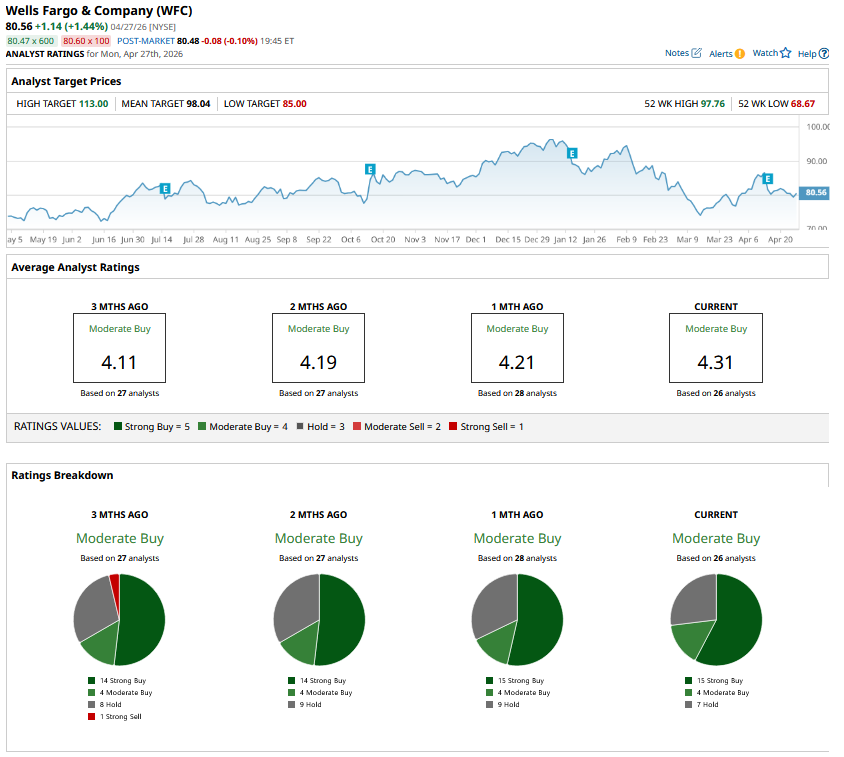Click the red ask box 80.60 x 100
This screenshot has height=757, width=844.
point(86,41)
